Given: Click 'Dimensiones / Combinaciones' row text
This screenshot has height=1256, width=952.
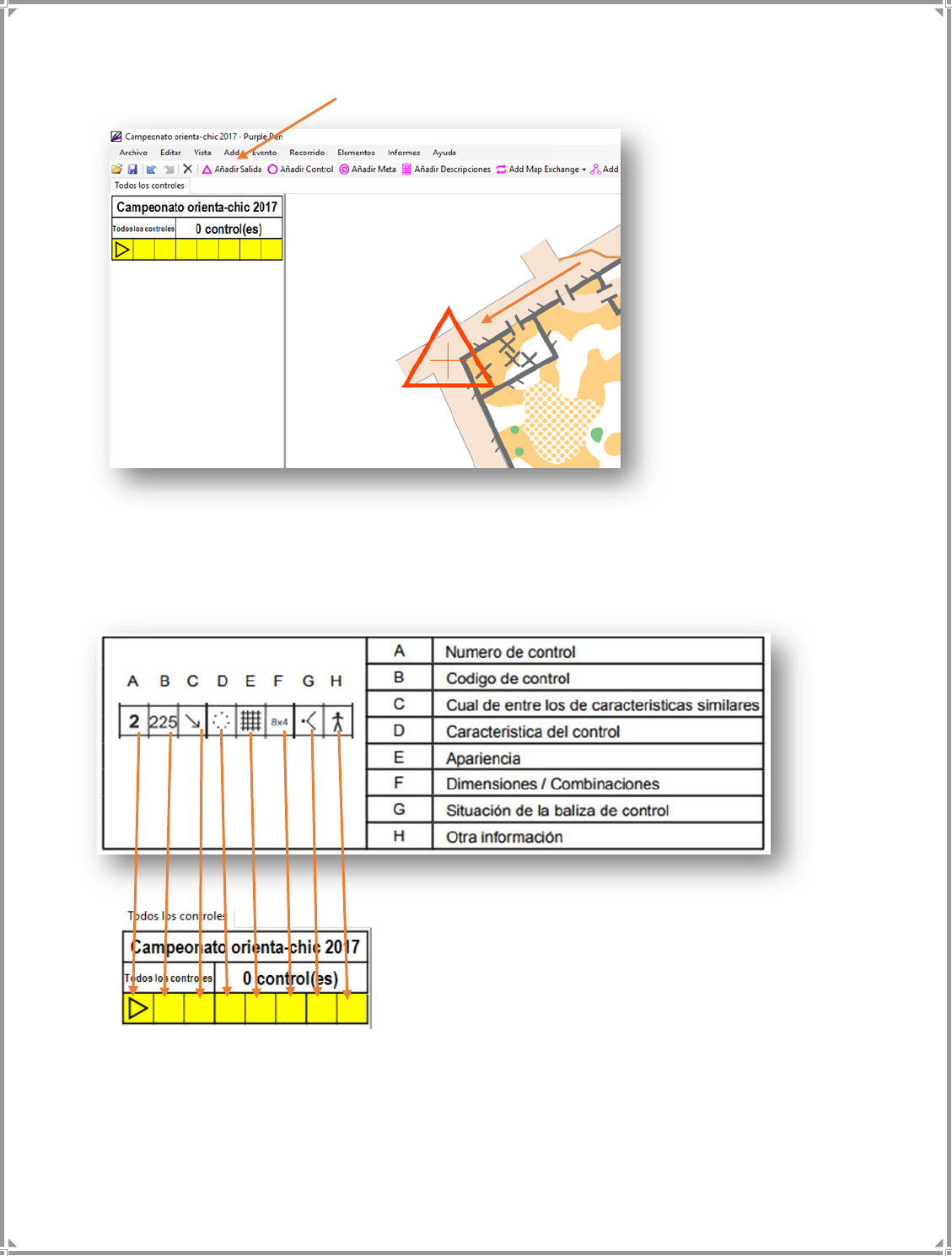Looking at the screenshot, I should coord(552,784).
